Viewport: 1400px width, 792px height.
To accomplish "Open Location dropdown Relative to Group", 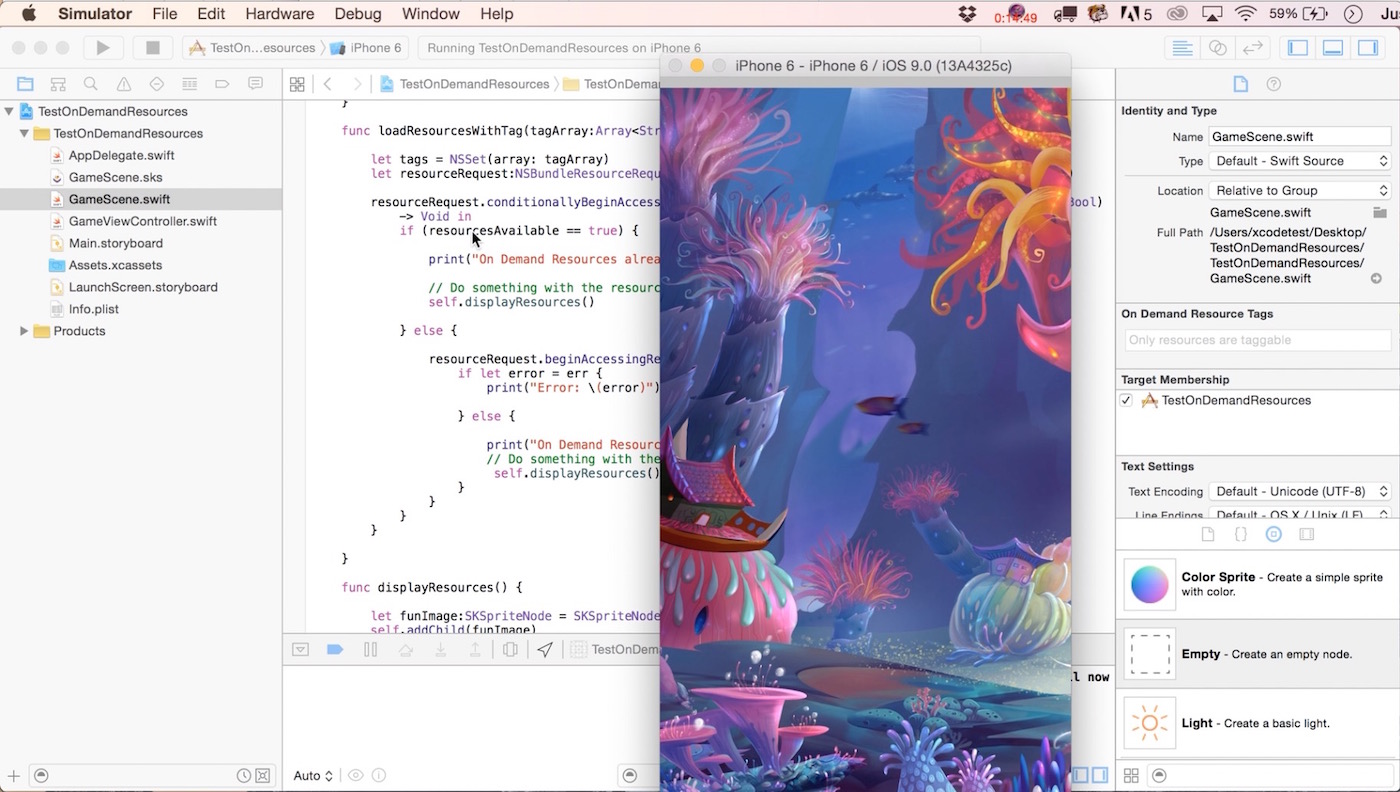I will tap(1299, 191).
